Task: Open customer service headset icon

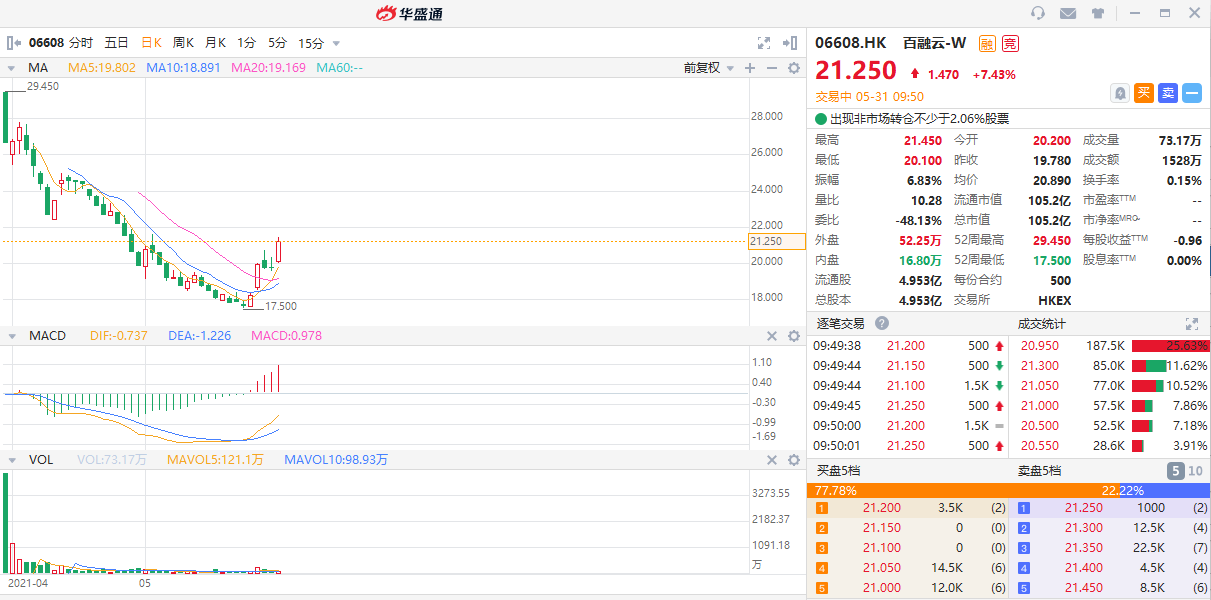Action: coord(1037,13)
